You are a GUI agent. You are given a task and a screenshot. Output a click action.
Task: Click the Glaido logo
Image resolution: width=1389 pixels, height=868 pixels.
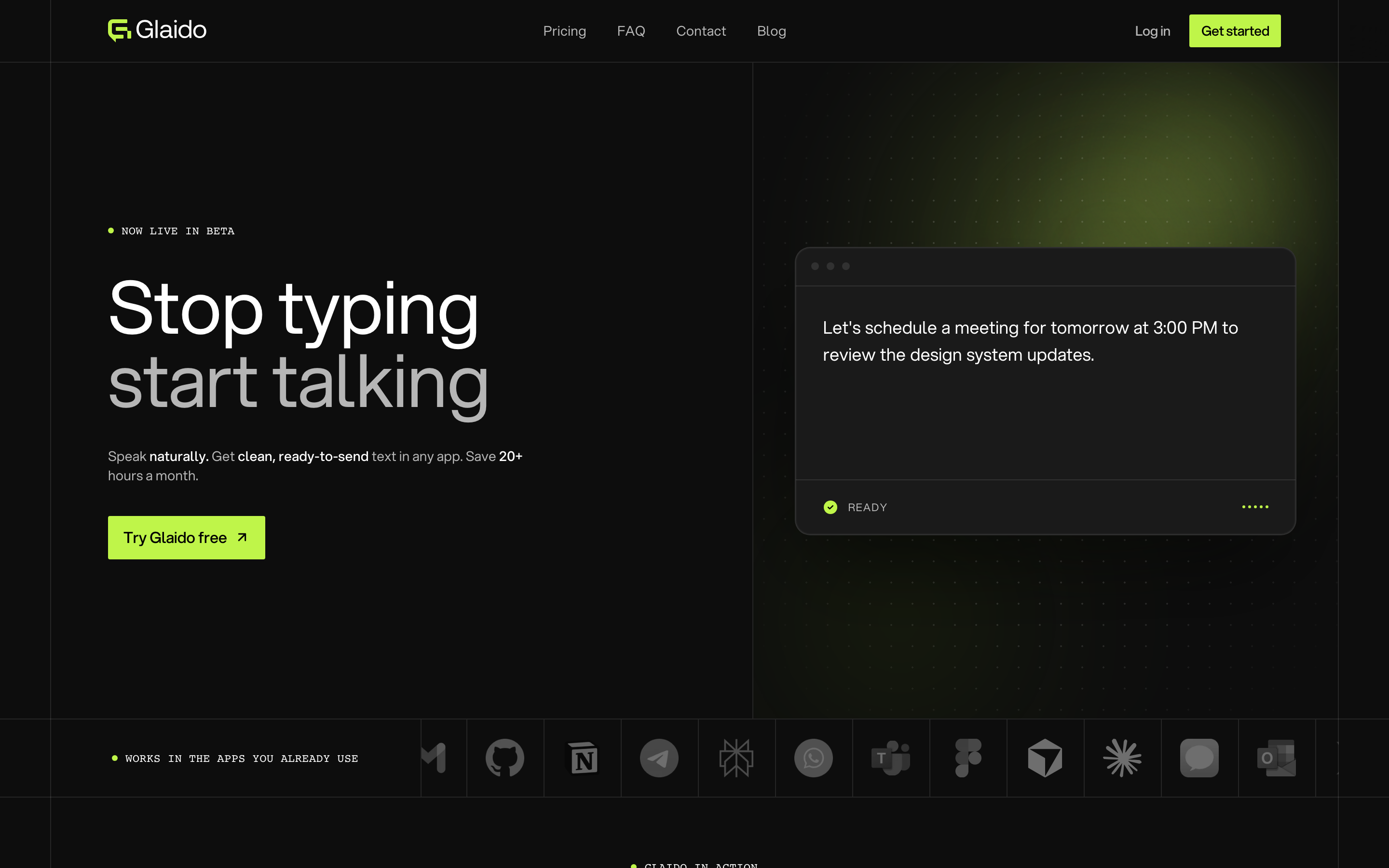157,30
